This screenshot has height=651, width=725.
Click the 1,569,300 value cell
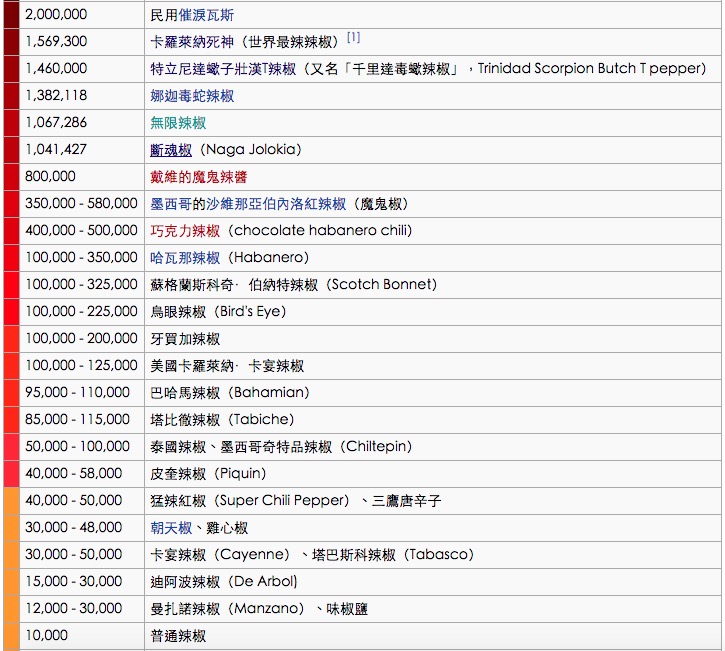[x=56, y=42]
